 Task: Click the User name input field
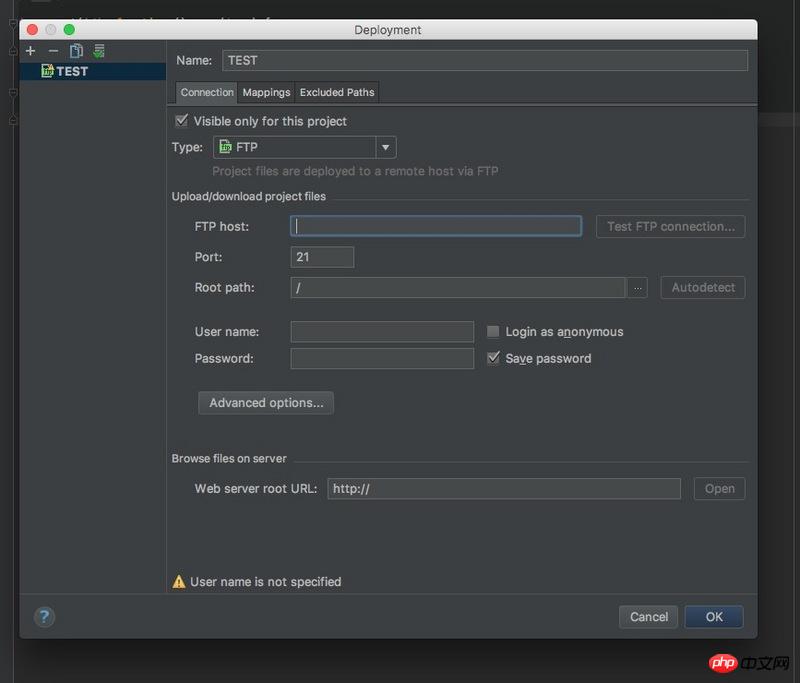coord(382,332)
